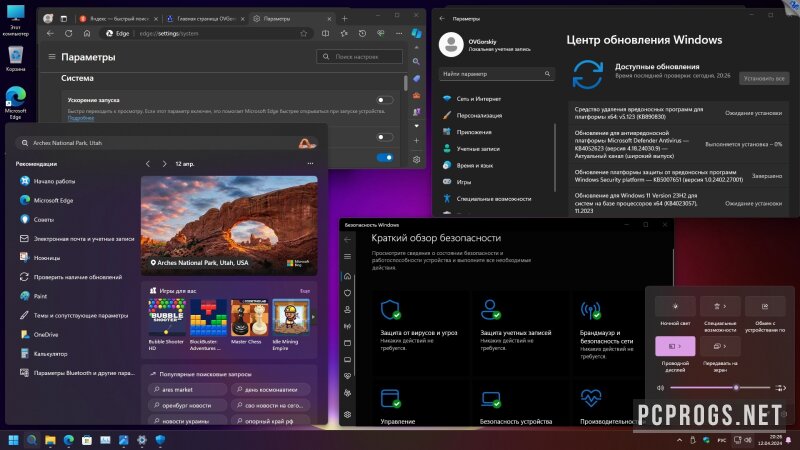Expand cast to screen quick setting

720,346
